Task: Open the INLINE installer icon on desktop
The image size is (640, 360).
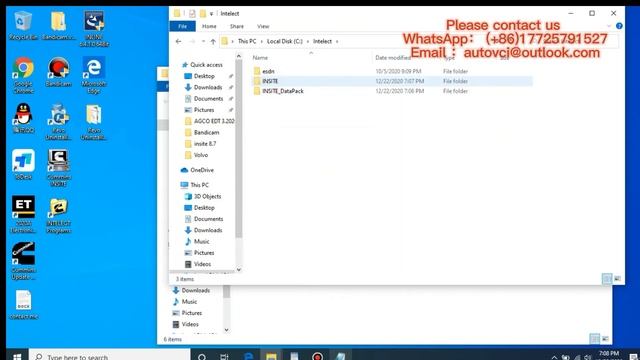Action: (x=93, y=29)
